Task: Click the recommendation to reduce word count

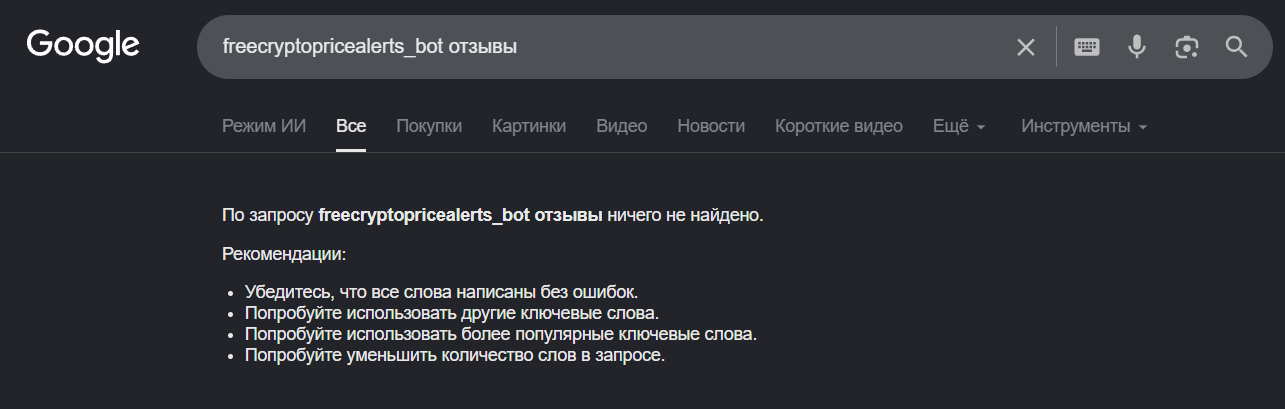Action: click(455, 355)
